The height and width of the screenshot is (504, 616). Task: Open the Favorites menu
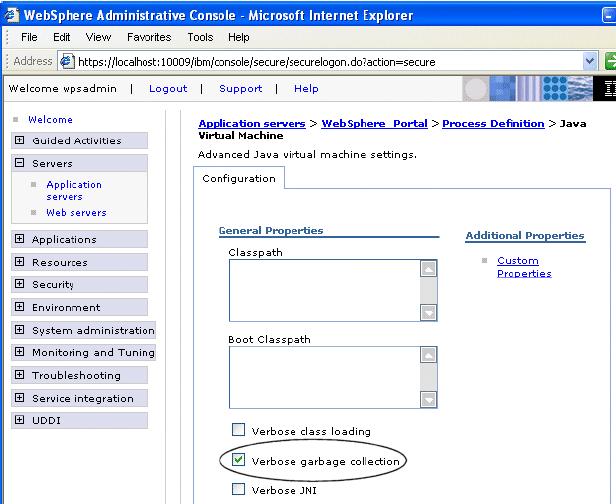pos(148,37)
